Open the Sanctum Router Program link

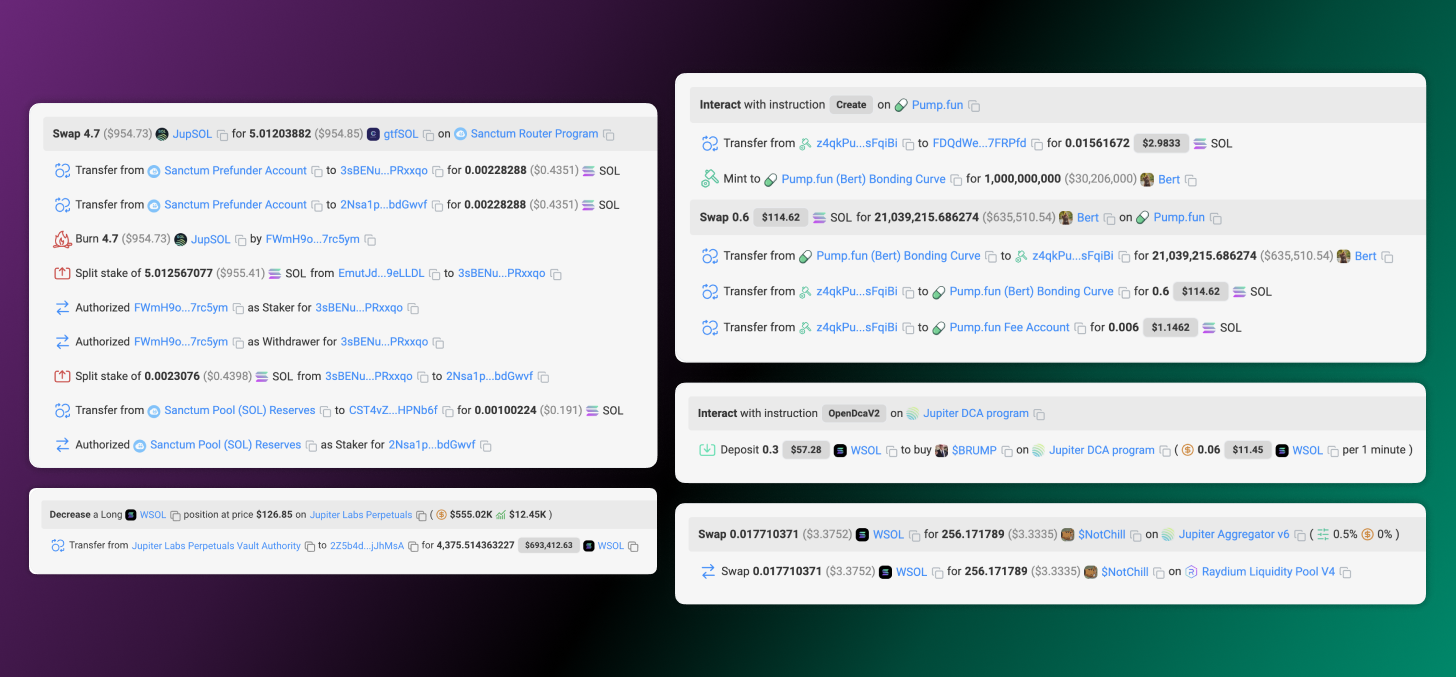[534, 134]
